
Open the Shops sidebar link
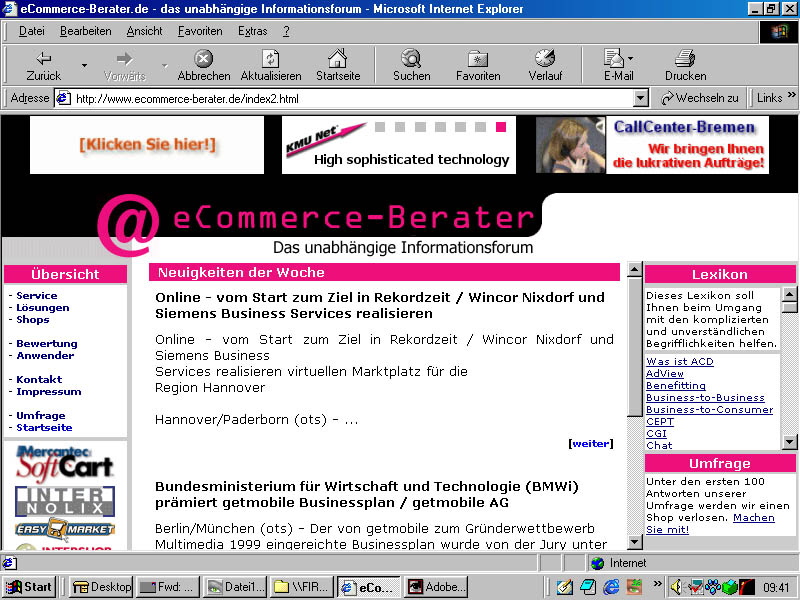point(33,319)
